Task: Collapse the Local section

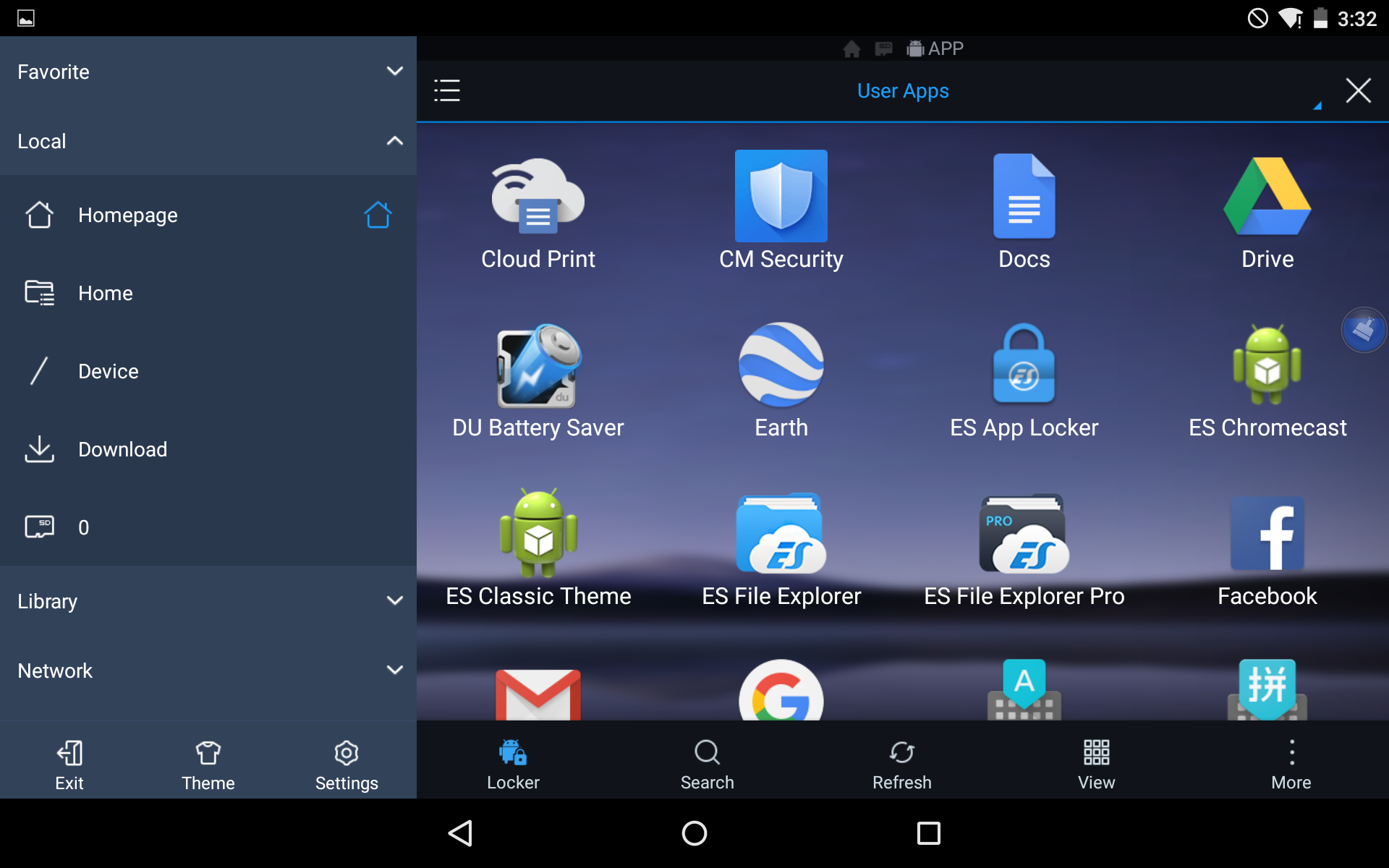Action: [x=394, y=141]
